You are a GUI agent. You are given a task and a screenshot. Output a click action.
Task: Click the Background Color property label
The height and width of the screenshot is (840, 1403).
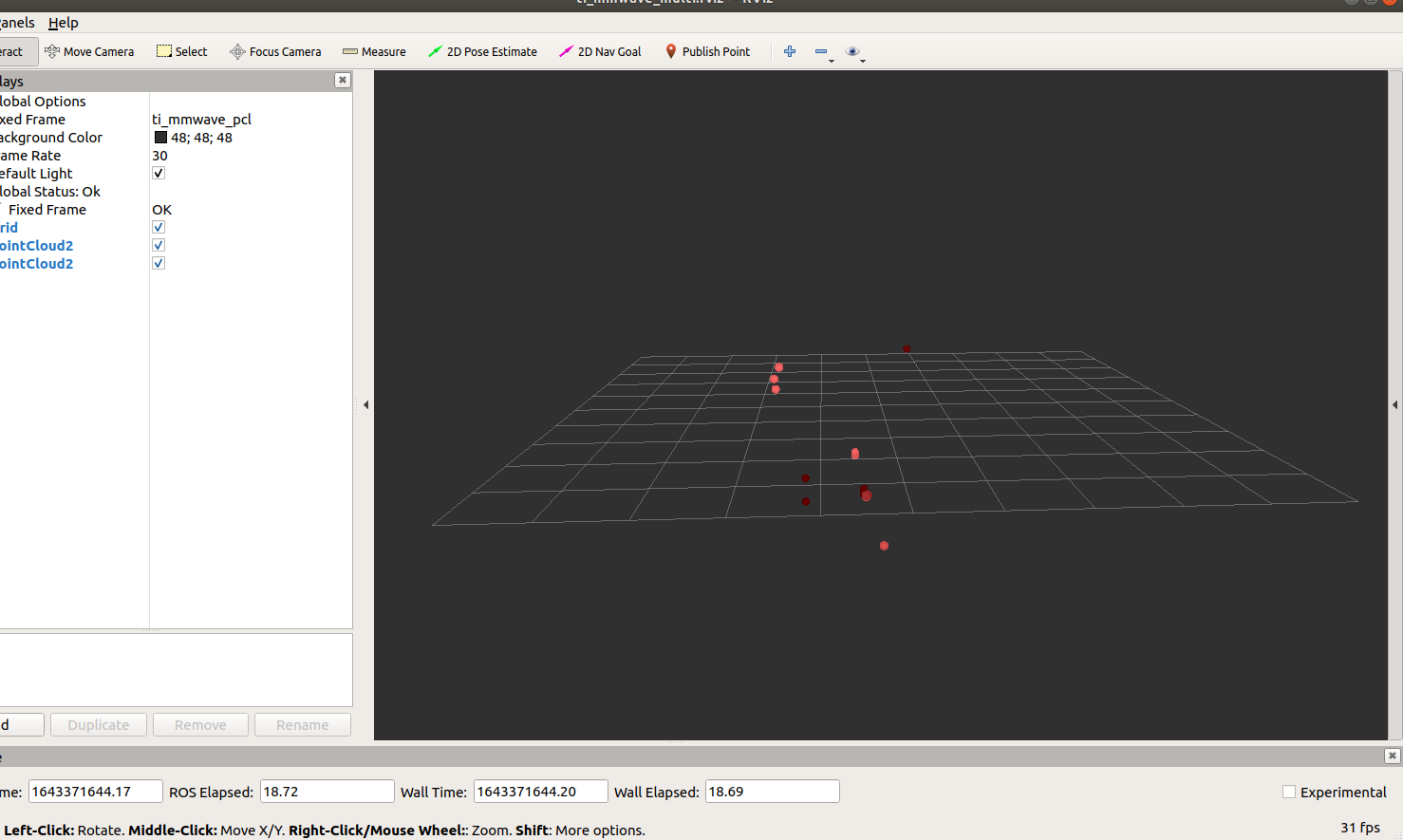click(x=51, y=138)
